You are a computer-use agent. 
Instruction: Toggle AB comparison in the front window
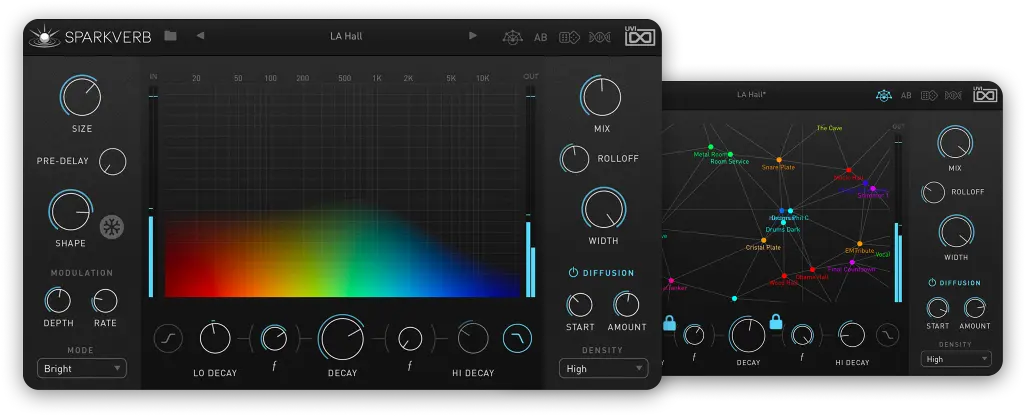[540, 37]
